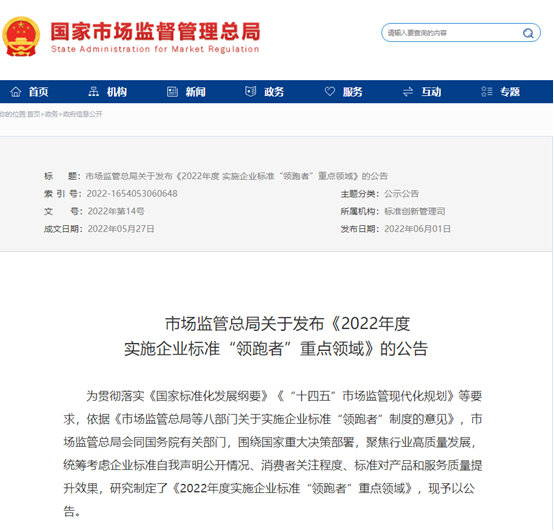Click the newspaper icon beside 新闻
Image resolution: width=554 pixels, height=531 pixels.
172,92
